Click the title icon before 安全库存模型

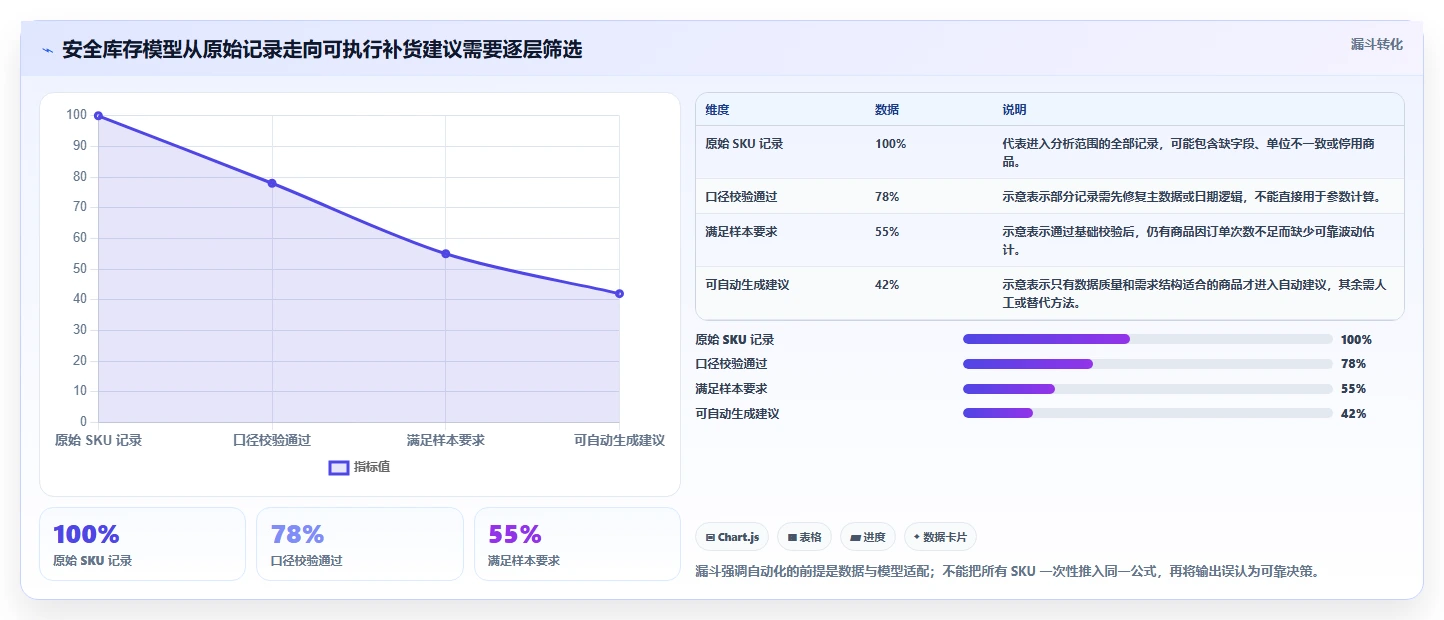pyautogui.click(x=48, y=50)
